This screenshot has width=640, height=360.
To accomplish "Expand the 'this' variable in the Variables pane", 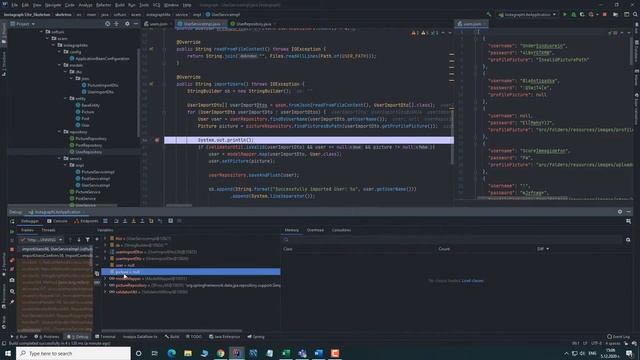I will [105, 238].
